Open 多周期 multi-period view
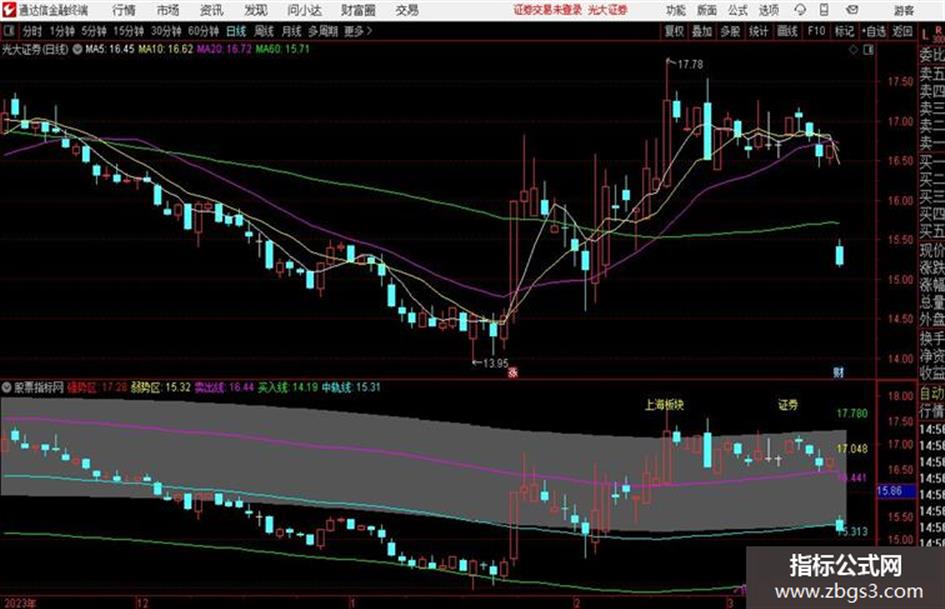 pyautogui.click(x=323, y=31)
